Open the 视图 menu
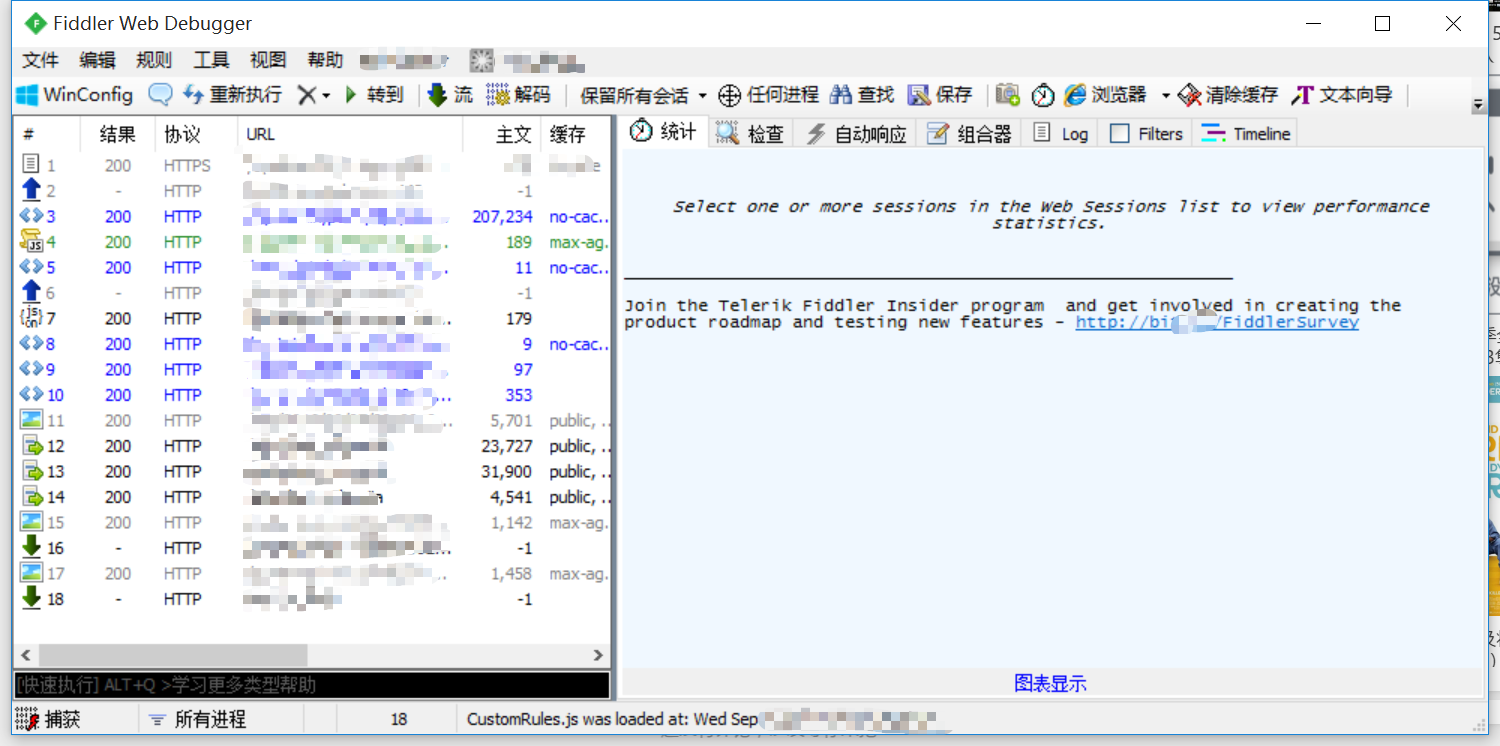The image size is (1500, 746). pos(268,61)
